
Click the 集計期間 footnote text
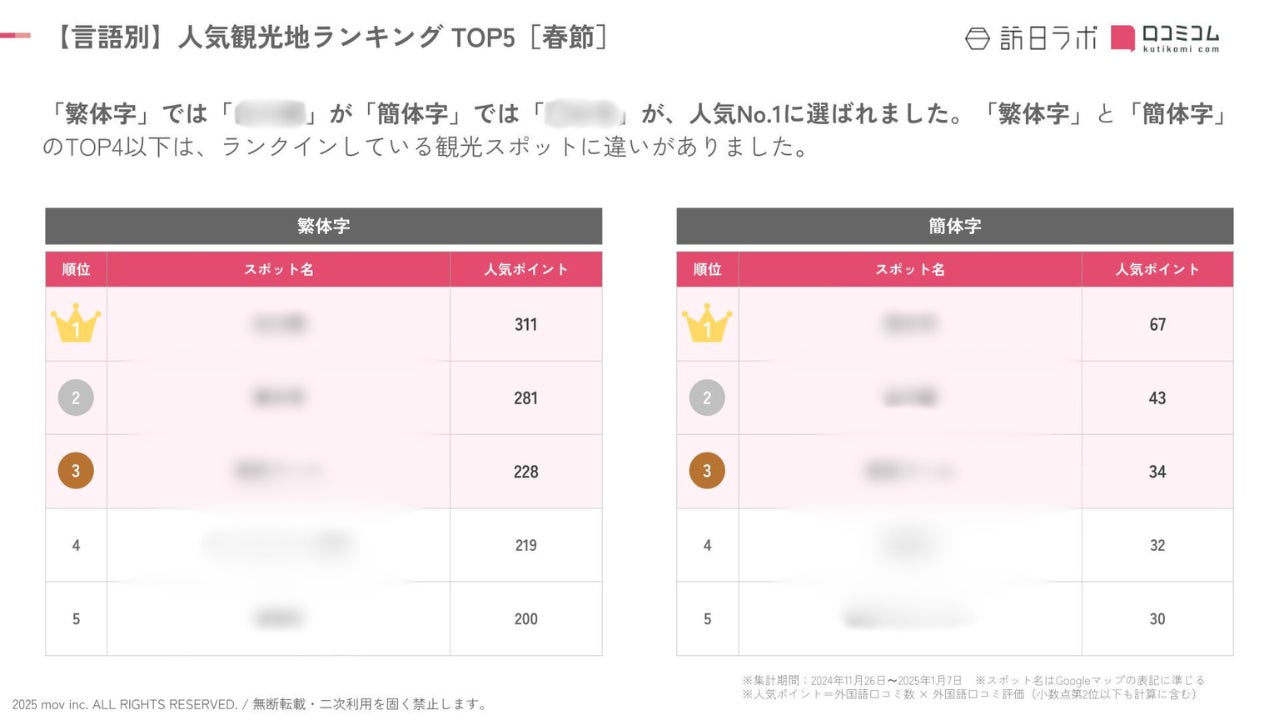point(850,680)
